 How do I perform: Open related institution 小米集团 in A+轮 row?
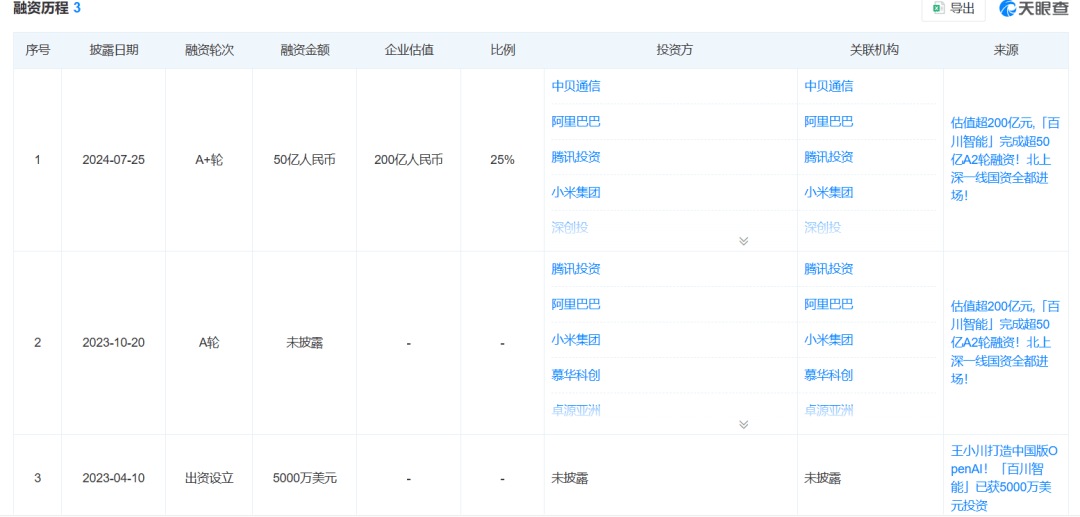point(829,193)
